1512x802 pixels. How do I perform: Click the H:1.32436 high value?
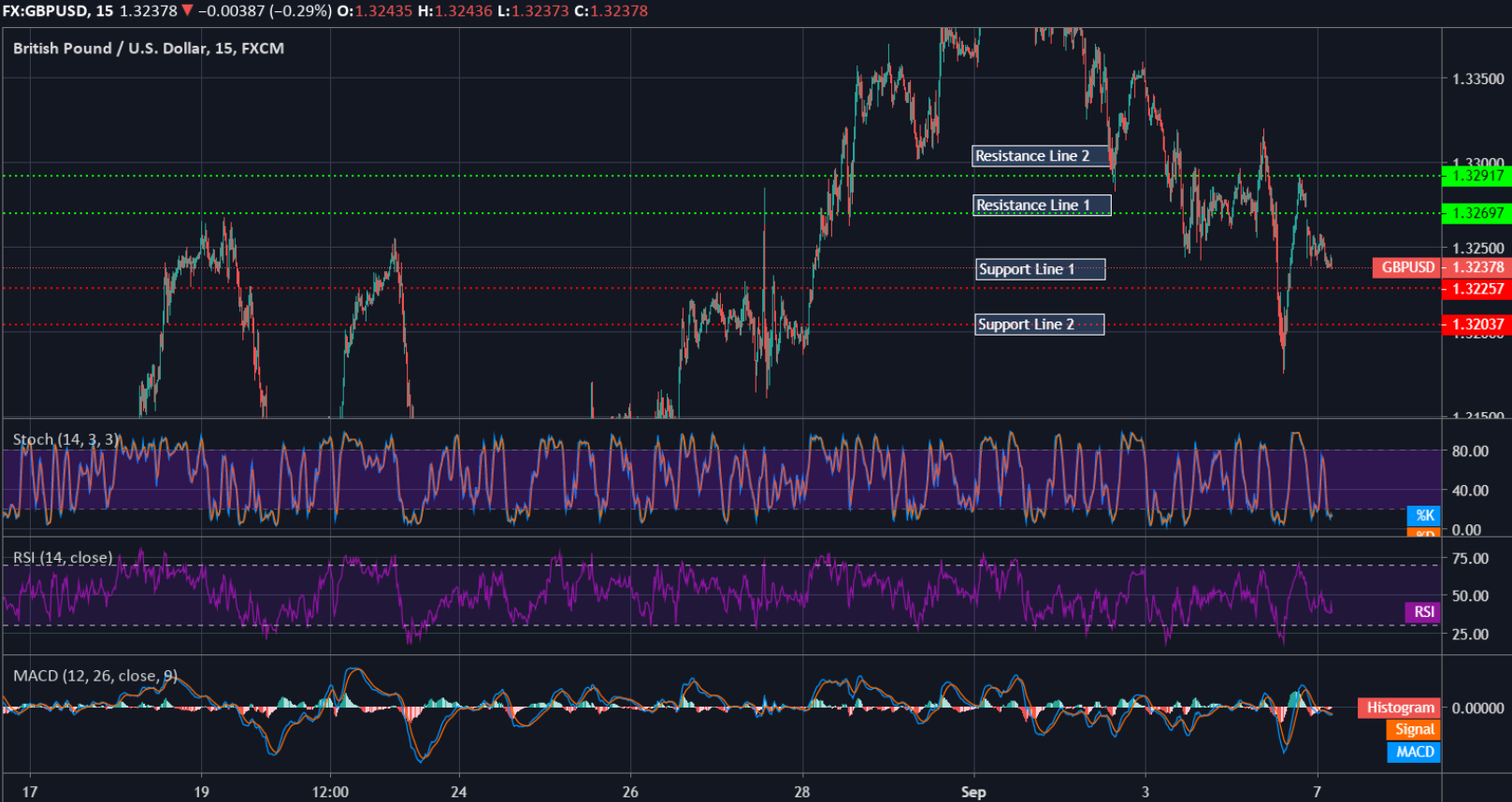point(455,11)
